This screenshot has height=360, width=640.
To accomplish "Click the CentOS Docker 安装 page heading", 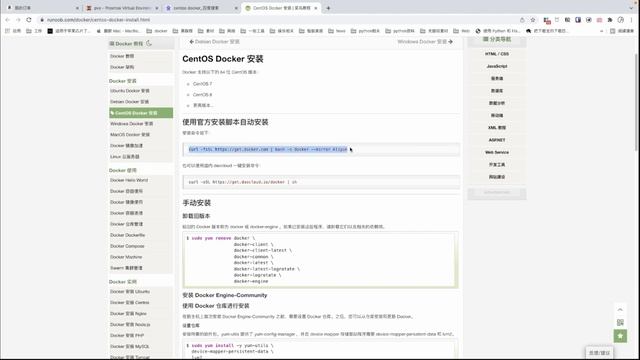I will click(x=223, y=59).
